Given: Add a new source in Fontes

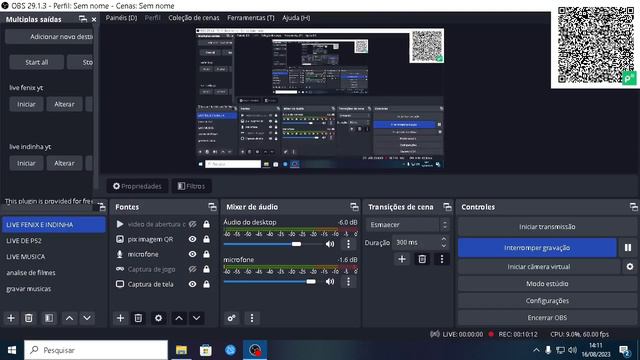Looking at the screenshot, I should coord(120,318).
